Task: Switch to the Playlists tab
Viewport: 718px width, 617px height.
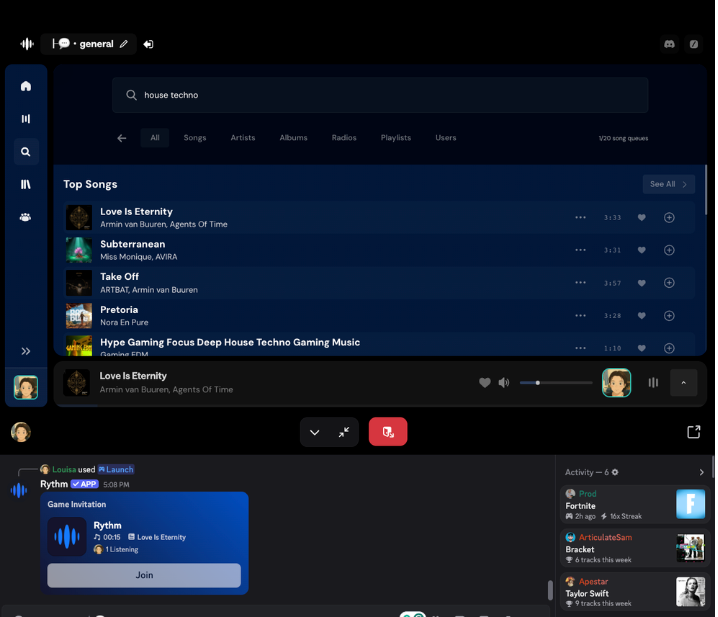Action: pos(396,137)
